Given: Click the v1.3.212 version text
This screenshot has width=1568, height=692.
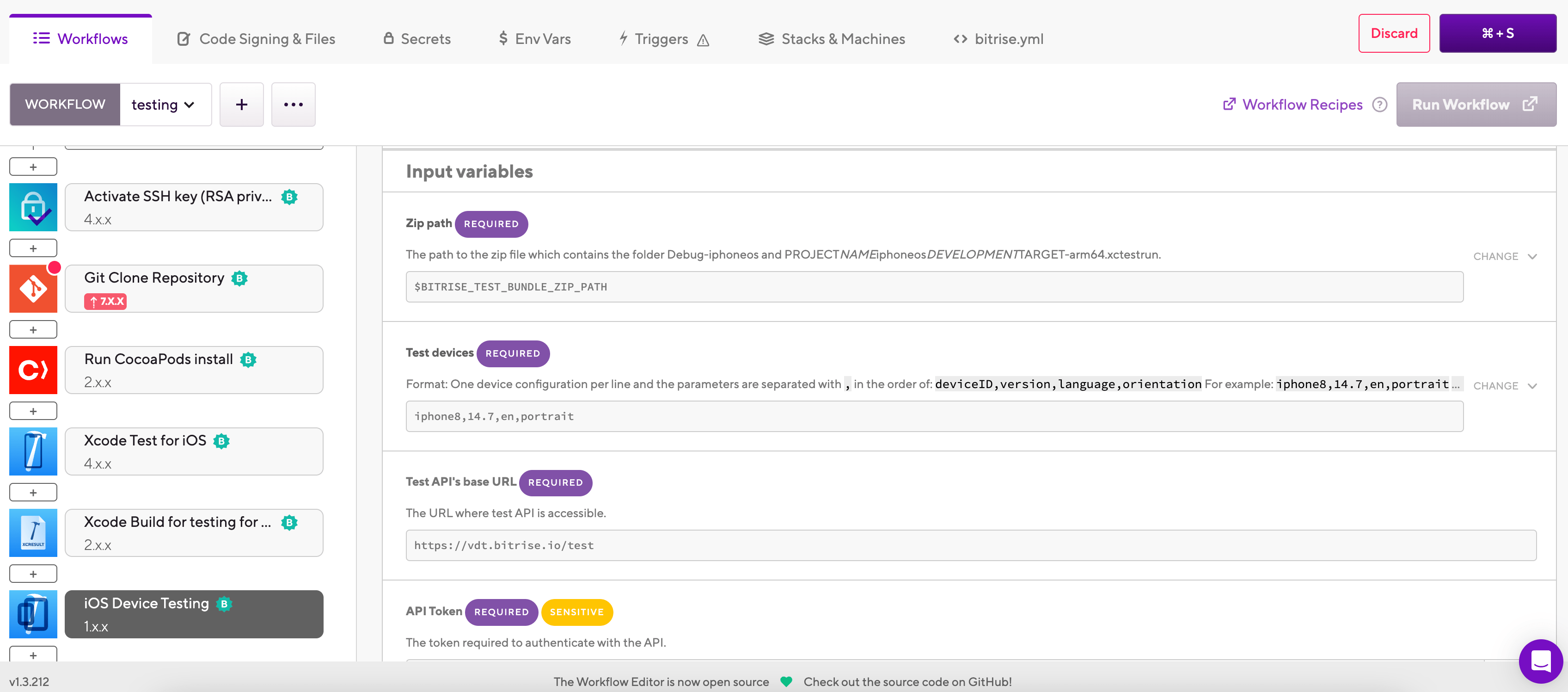Looking at the screenshot, I should click(29, 682).
